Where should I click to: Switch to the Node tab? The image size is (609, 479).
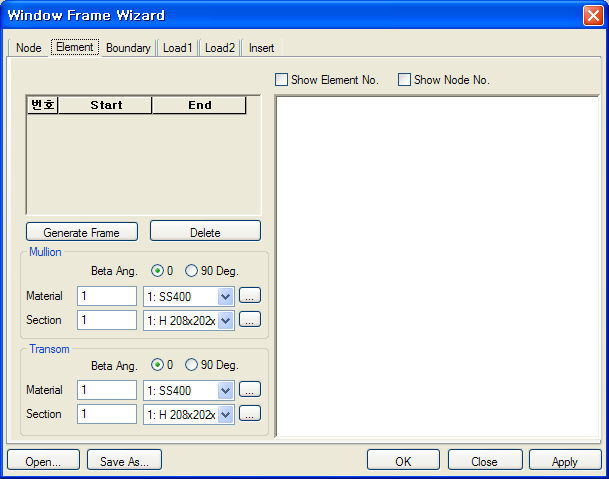(29, 48)
